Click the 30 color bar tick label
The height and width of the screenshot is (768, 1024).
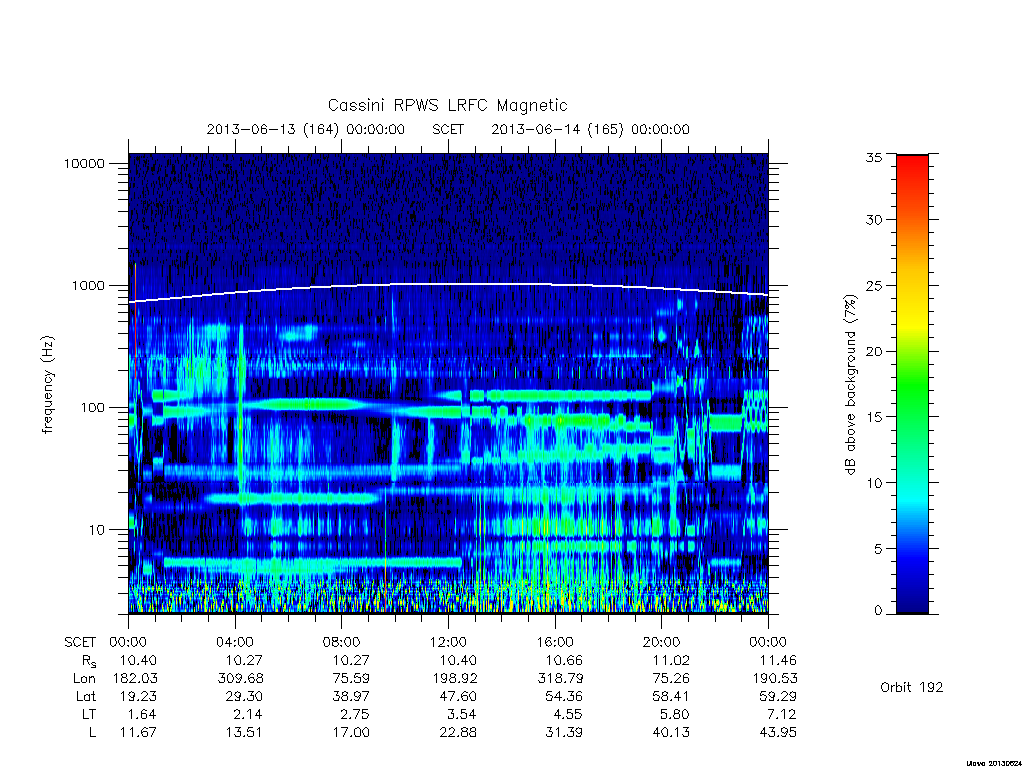(x=873, y=220)
